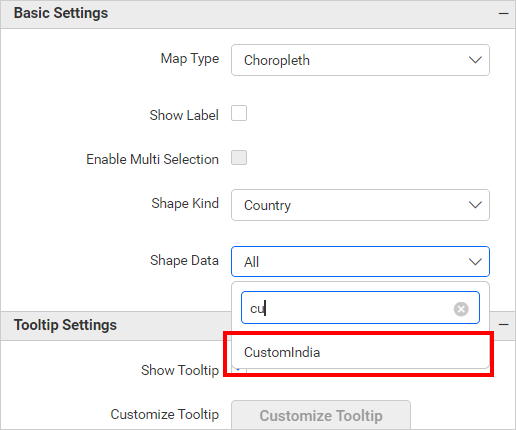
Task: Click the chevron arrow of Map Type
Action: [x=475, y=60]
